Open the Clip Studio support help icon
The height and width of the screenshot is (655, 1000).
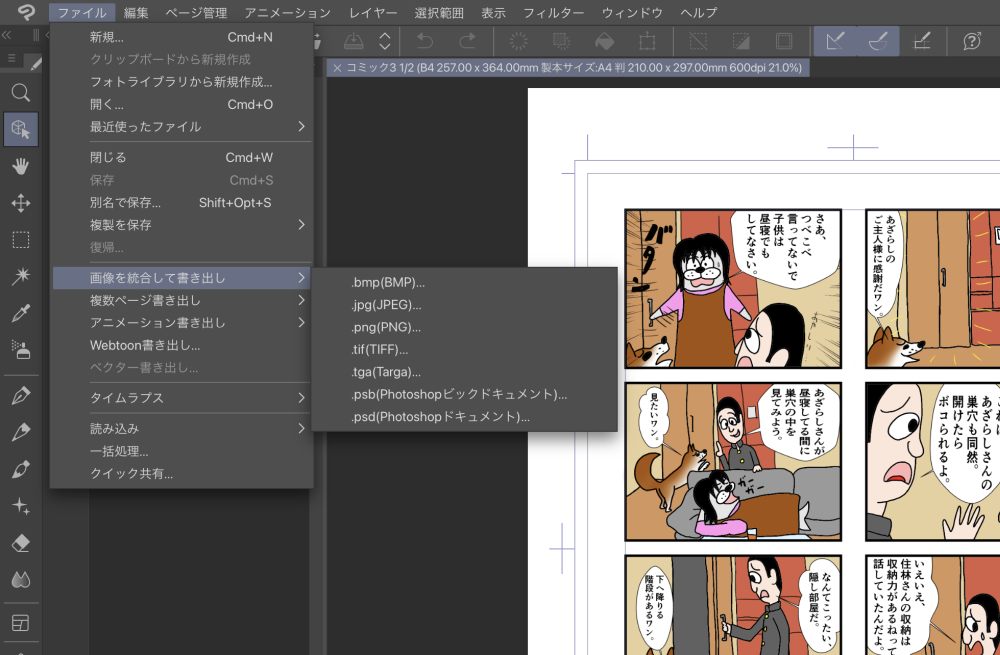(x=971, y=41)
